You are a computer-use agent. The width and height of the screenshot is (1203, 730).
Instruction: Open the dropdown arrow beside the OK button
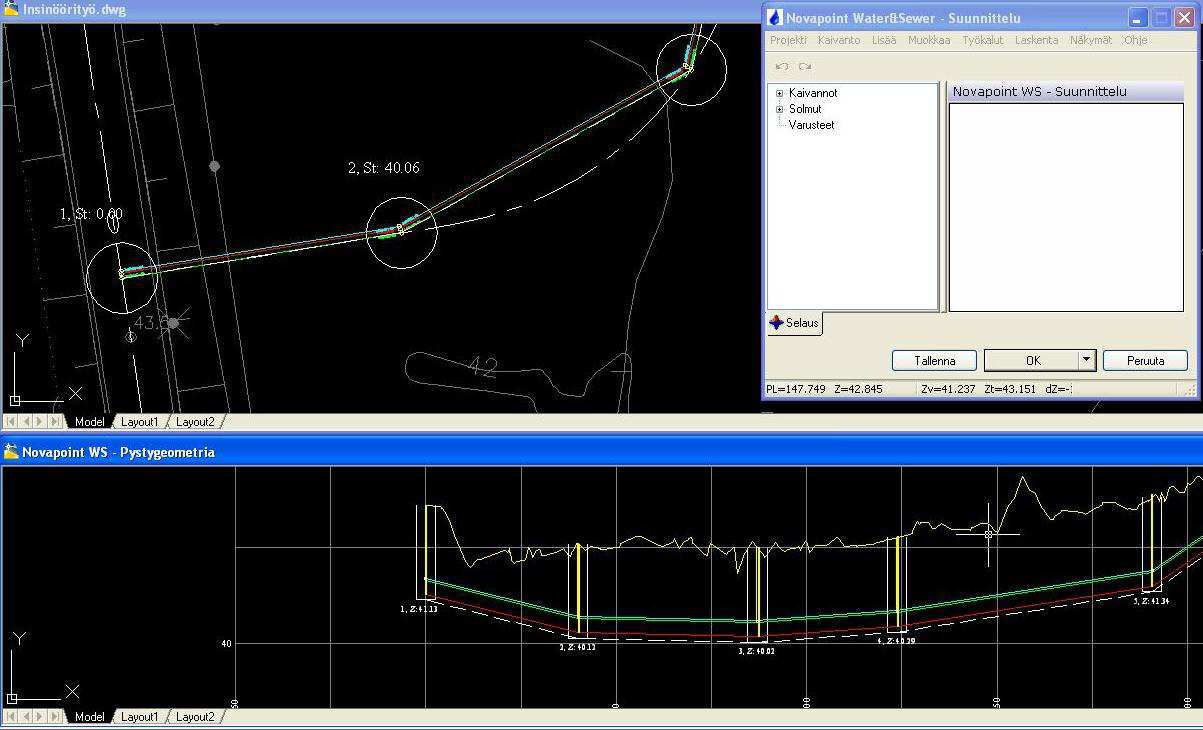(1087, 360)
